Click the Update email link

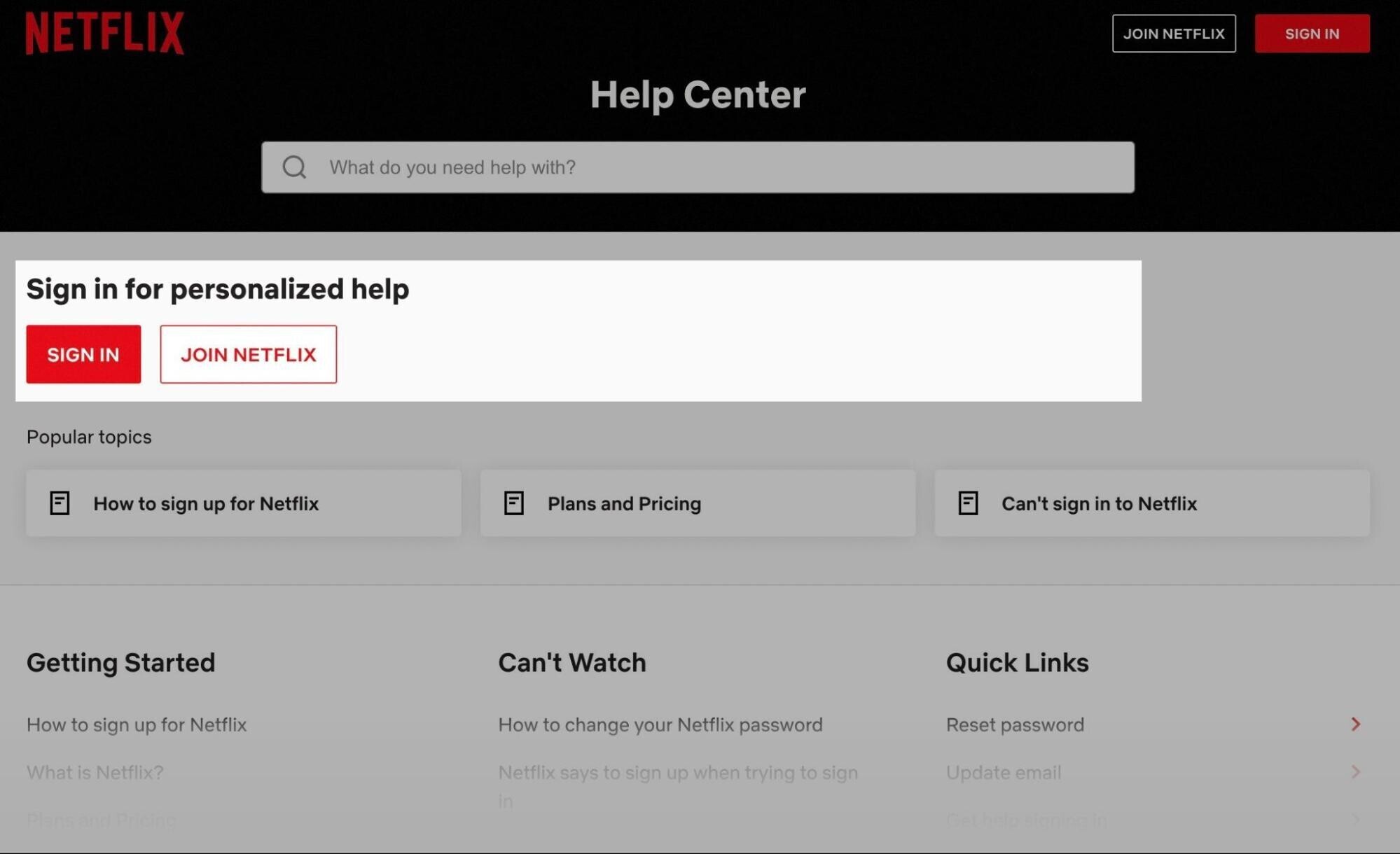(1004, 771)
